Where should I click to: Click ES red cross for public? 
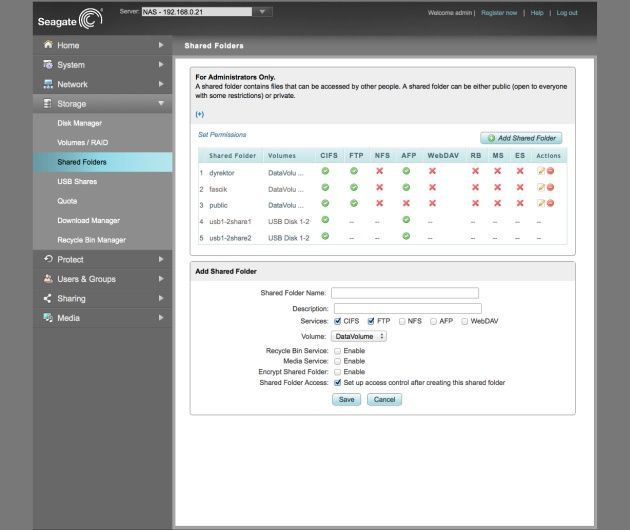(x=520, y=203)
